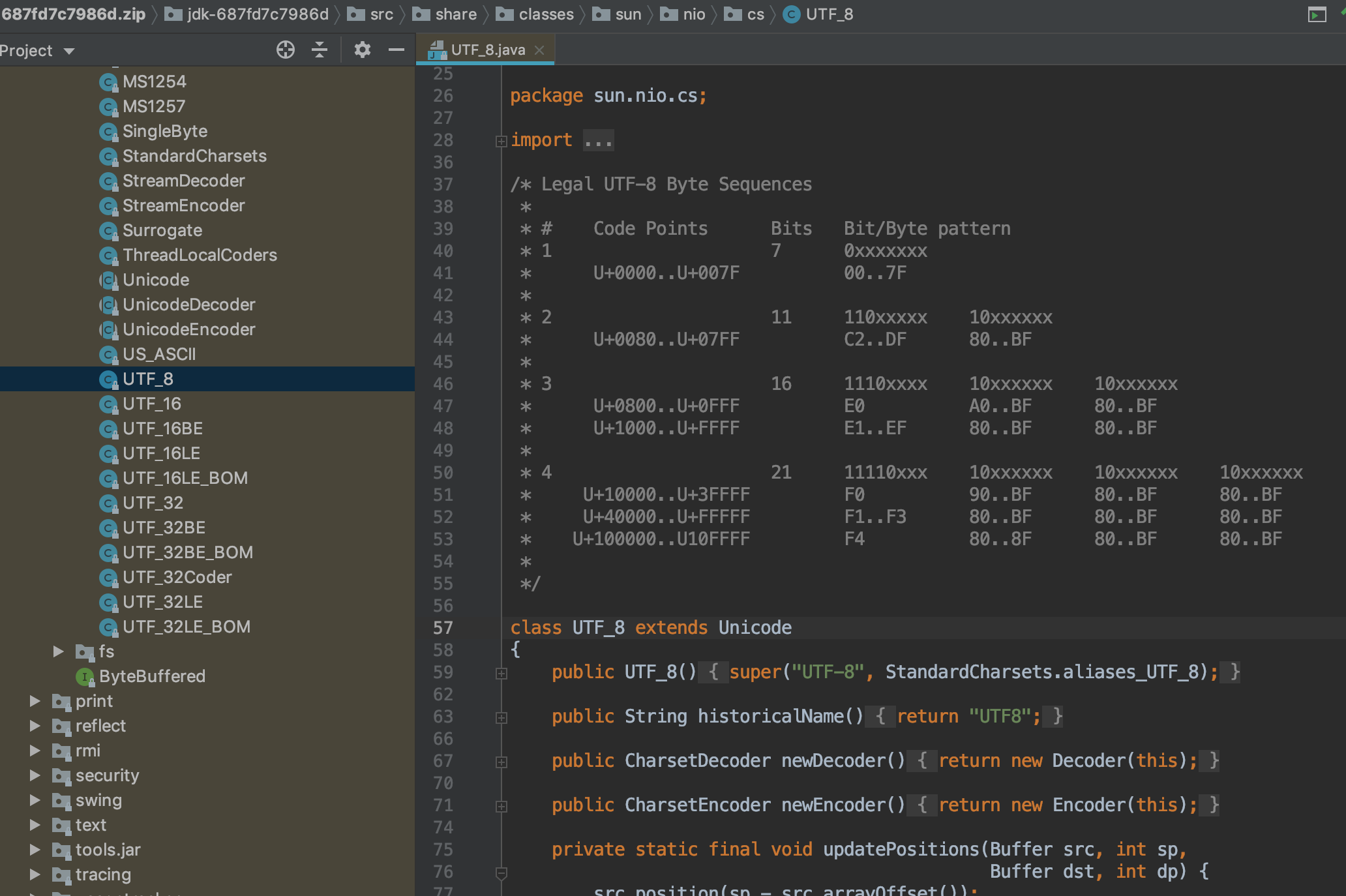The image size is (1346, 896).
Task: Select UTF_16BE in the project tree
Action: [162, 428]
